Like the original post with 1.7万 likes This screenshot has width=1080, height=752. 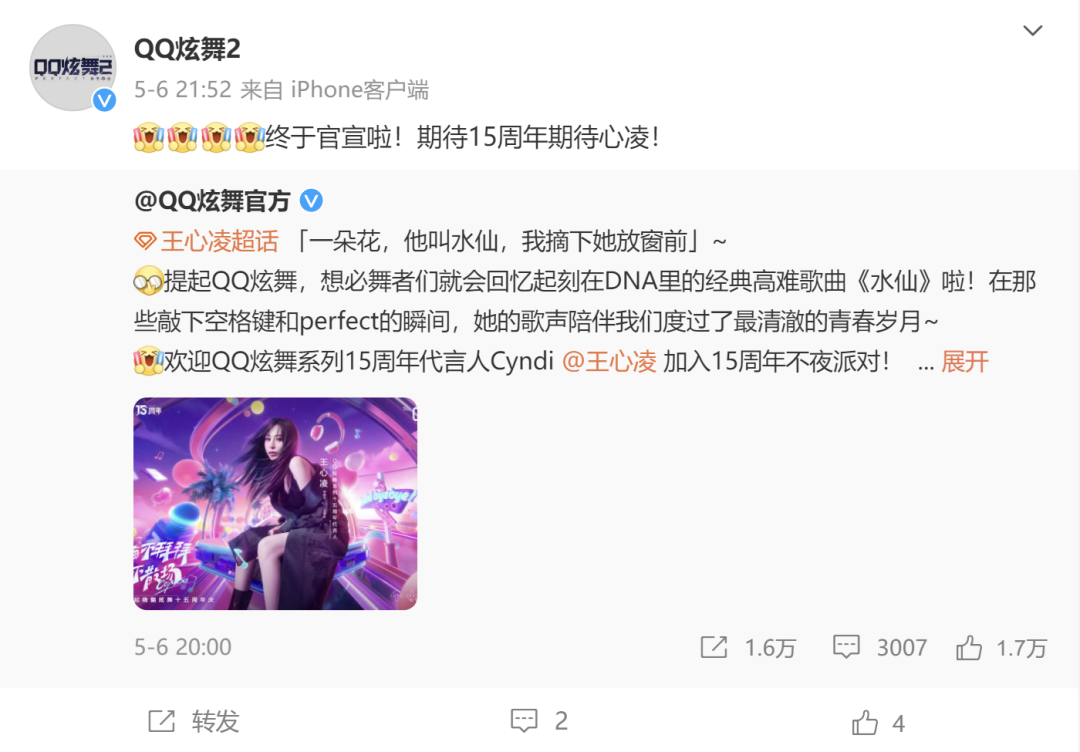tap(1001, 647)
